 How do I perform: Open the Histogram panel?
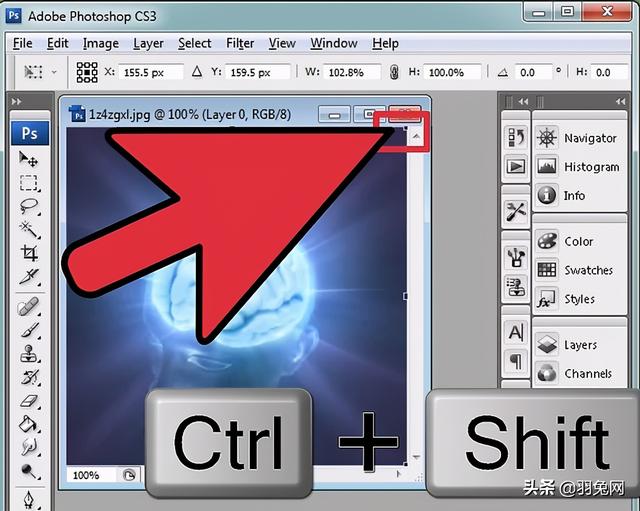[x=580, y=167]
